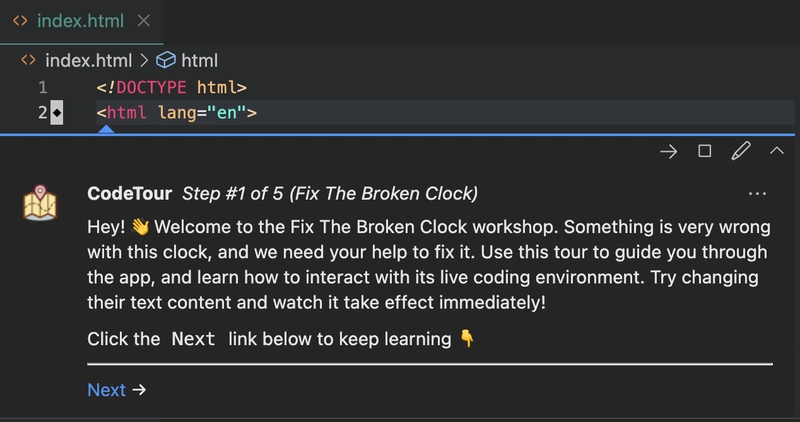Click the next step arrow icon

pyautogui.click(x=668, y=152)
